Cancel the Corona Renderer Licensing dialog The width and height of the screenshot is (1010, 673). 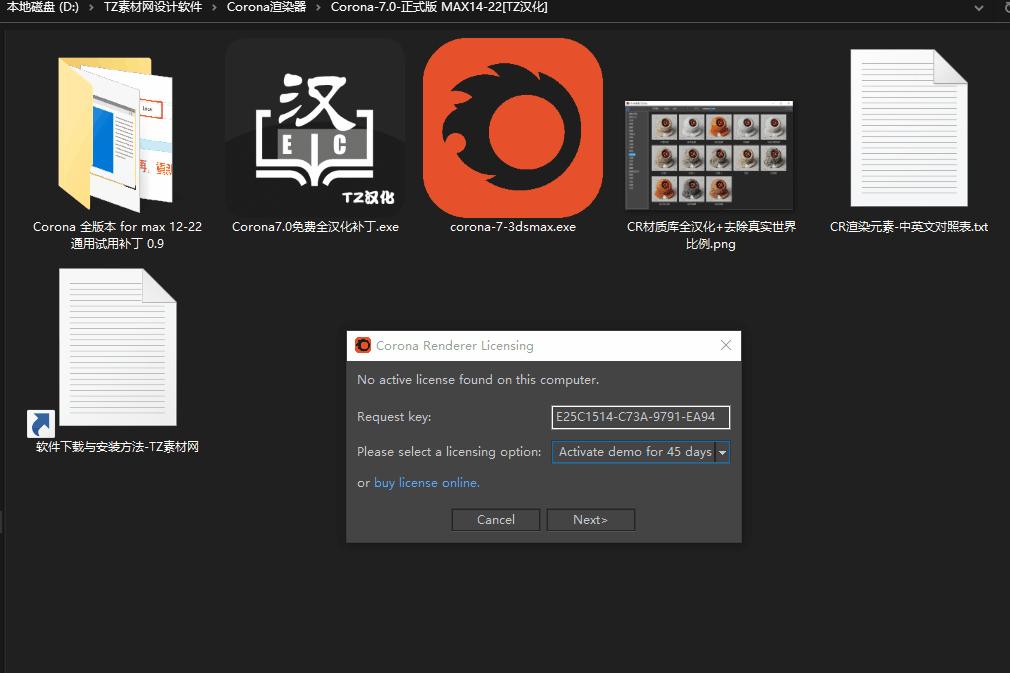(495, 519)
